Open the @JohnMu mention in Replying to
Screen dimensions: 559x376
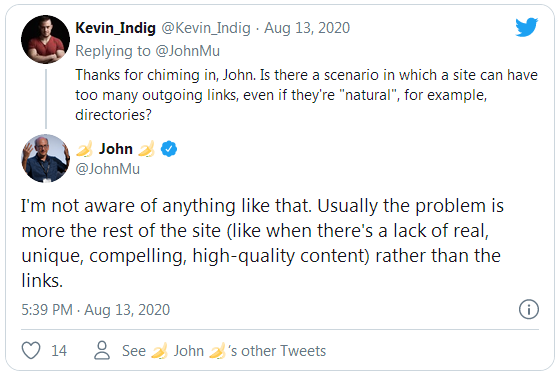[188, 51]
